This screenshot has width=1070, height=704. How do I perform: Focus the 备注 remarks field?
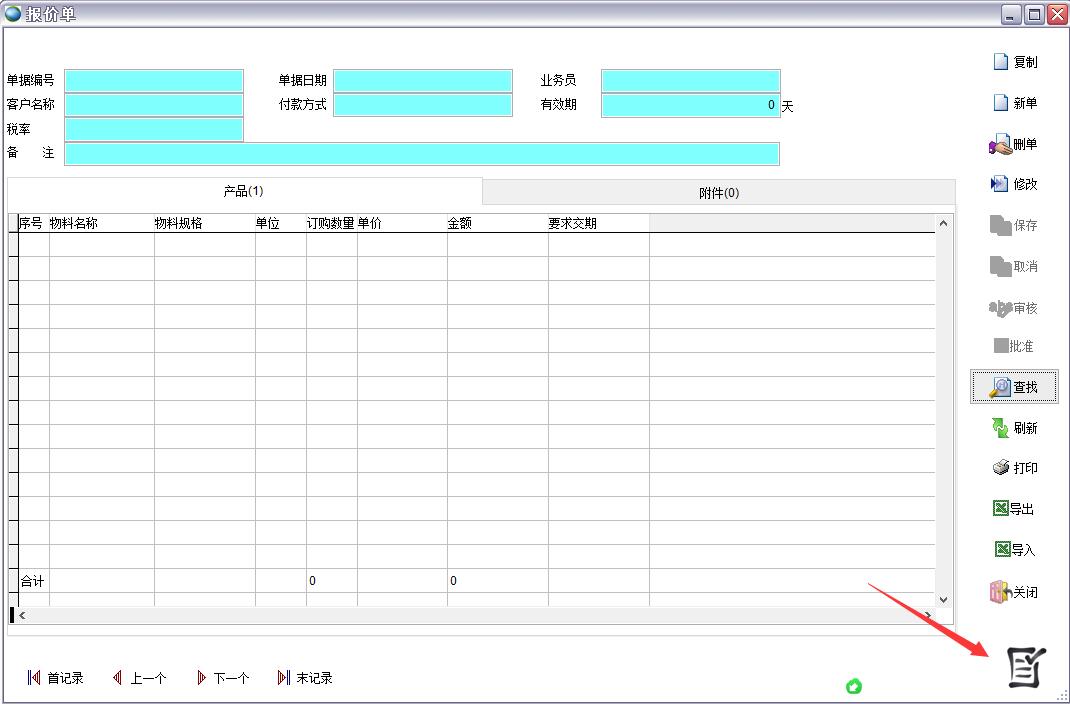pyautogui.click(x=421, y=154)
